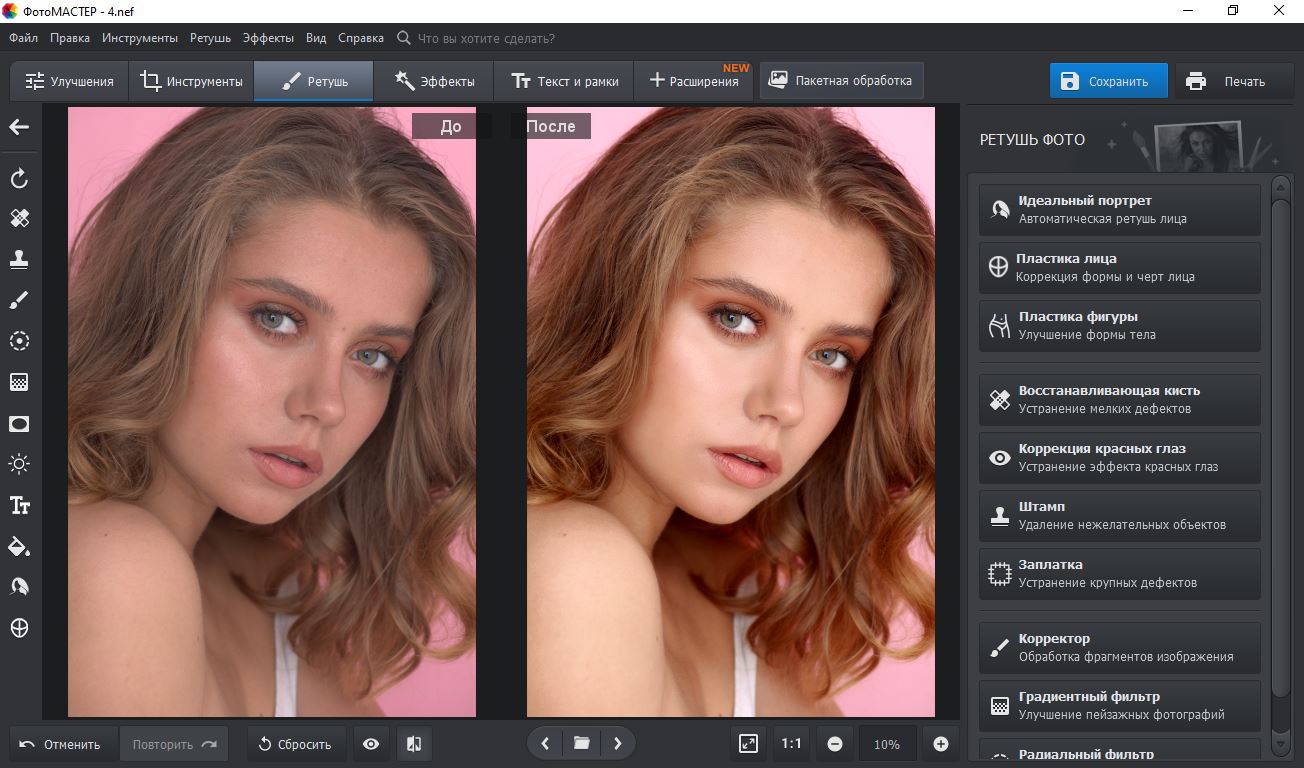Pick the stamp tool icon in sidebar
The width and height of the screenshot is (1304, 768).
coord(19,259)
